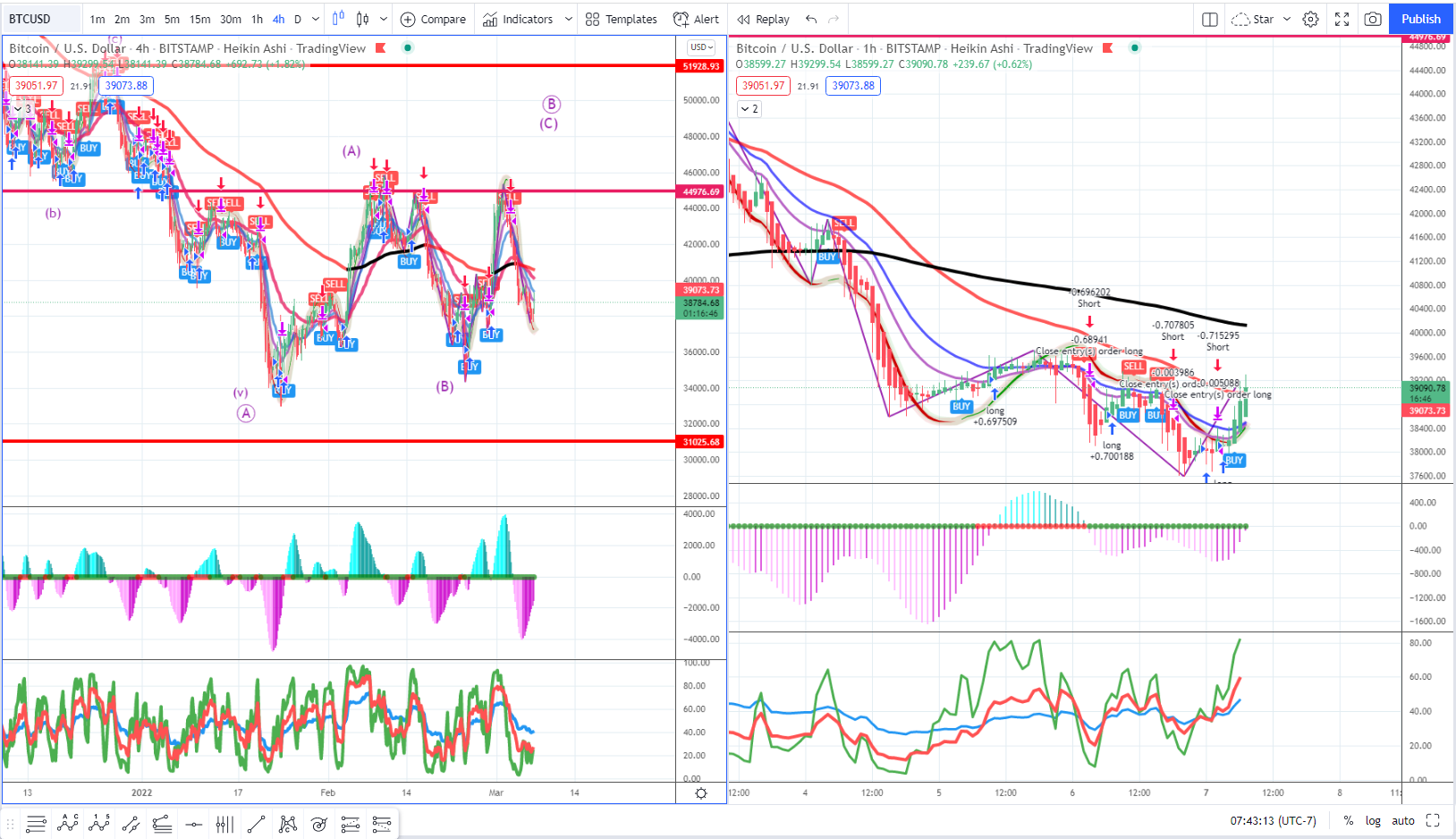Open indicator Templates
The height and width of the screenshot is (839, 1456).
tap(622, 19)
